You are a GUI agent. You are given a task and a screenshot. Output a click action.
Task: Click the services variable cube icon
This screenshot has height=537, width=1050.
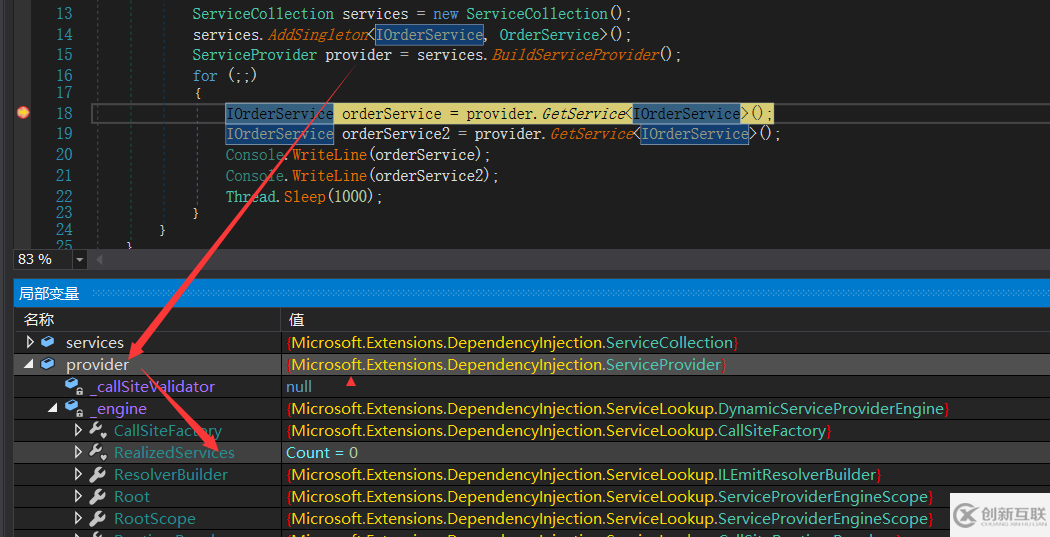pyautogui.click(x=48, y=342)
